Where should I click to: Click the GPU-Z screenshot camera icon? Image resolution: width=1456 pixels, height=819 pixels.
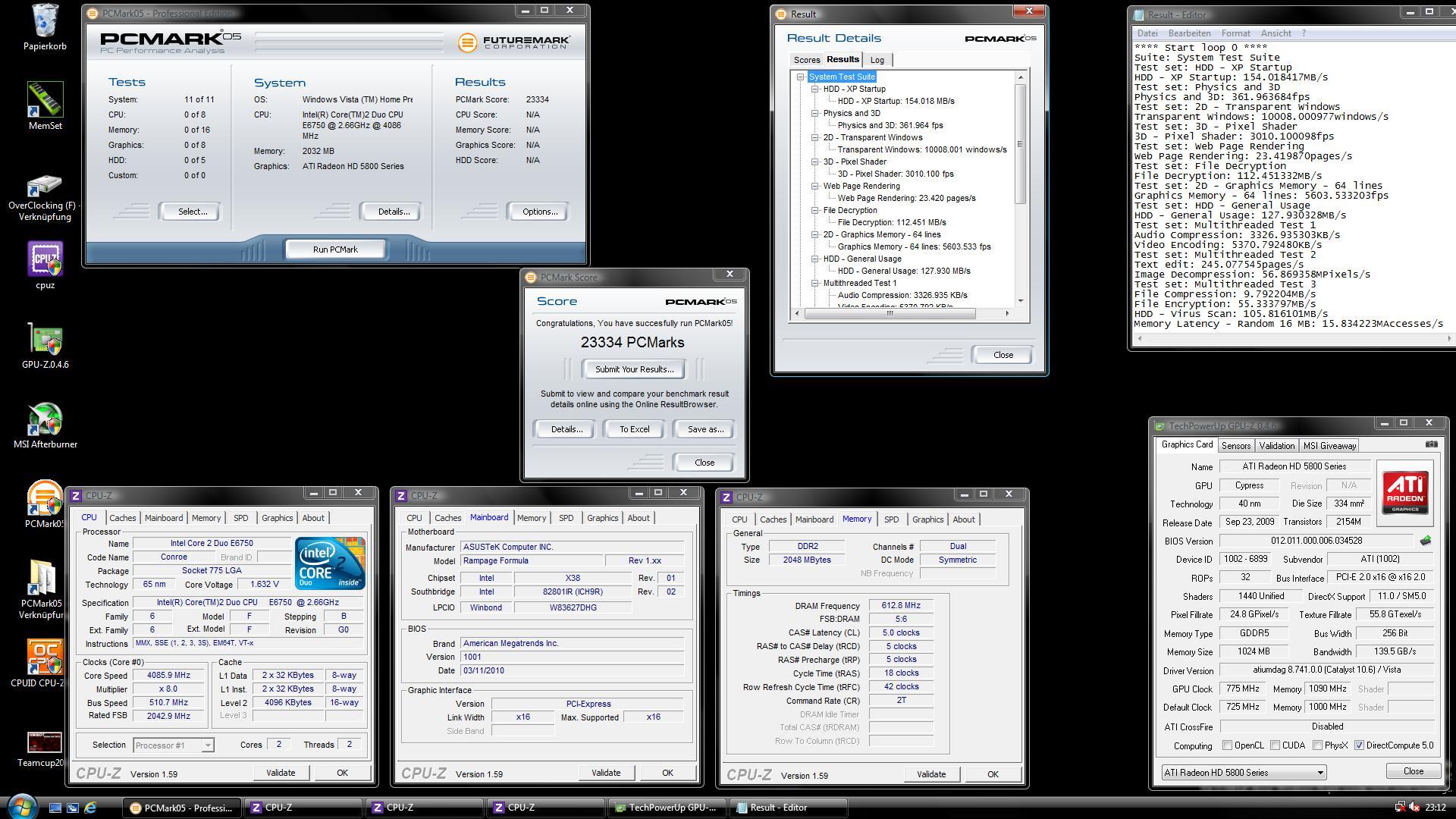(1431, 444)
